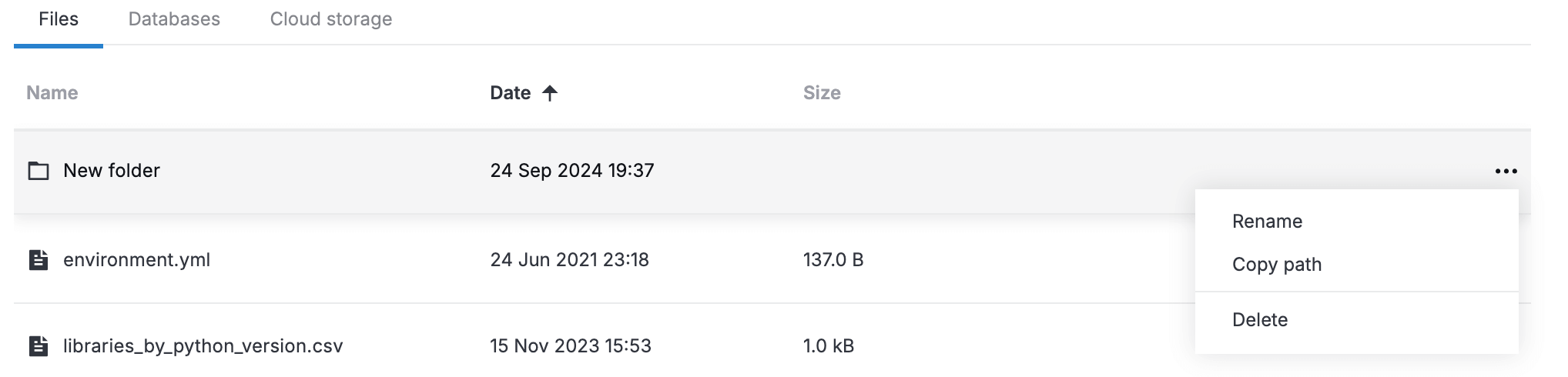This screenshot has height=377, width=1568.
Task: Click the New folder folder icon
Action: pos(39,171)
